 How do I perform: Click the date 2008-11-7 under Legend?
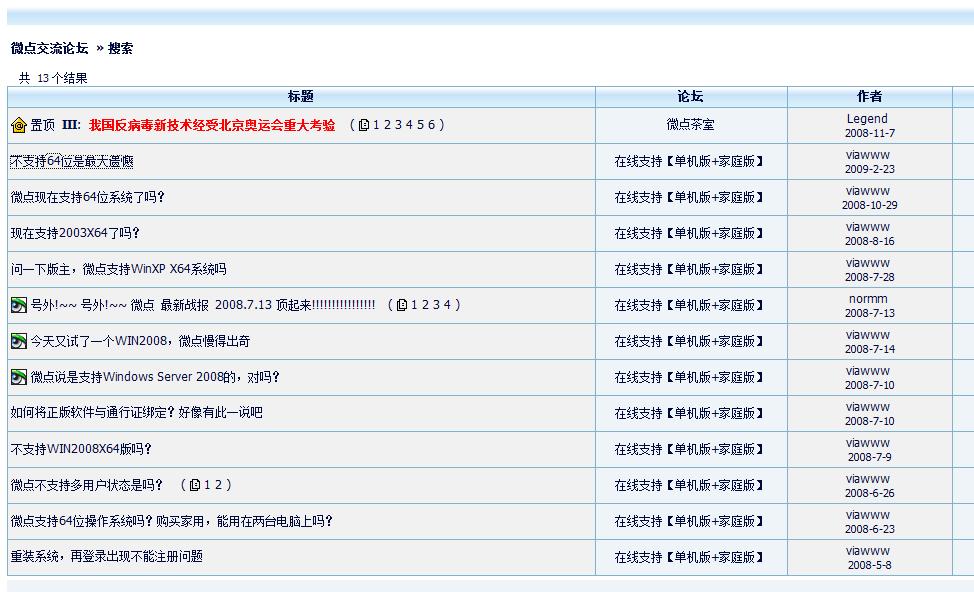coord(870,133)
